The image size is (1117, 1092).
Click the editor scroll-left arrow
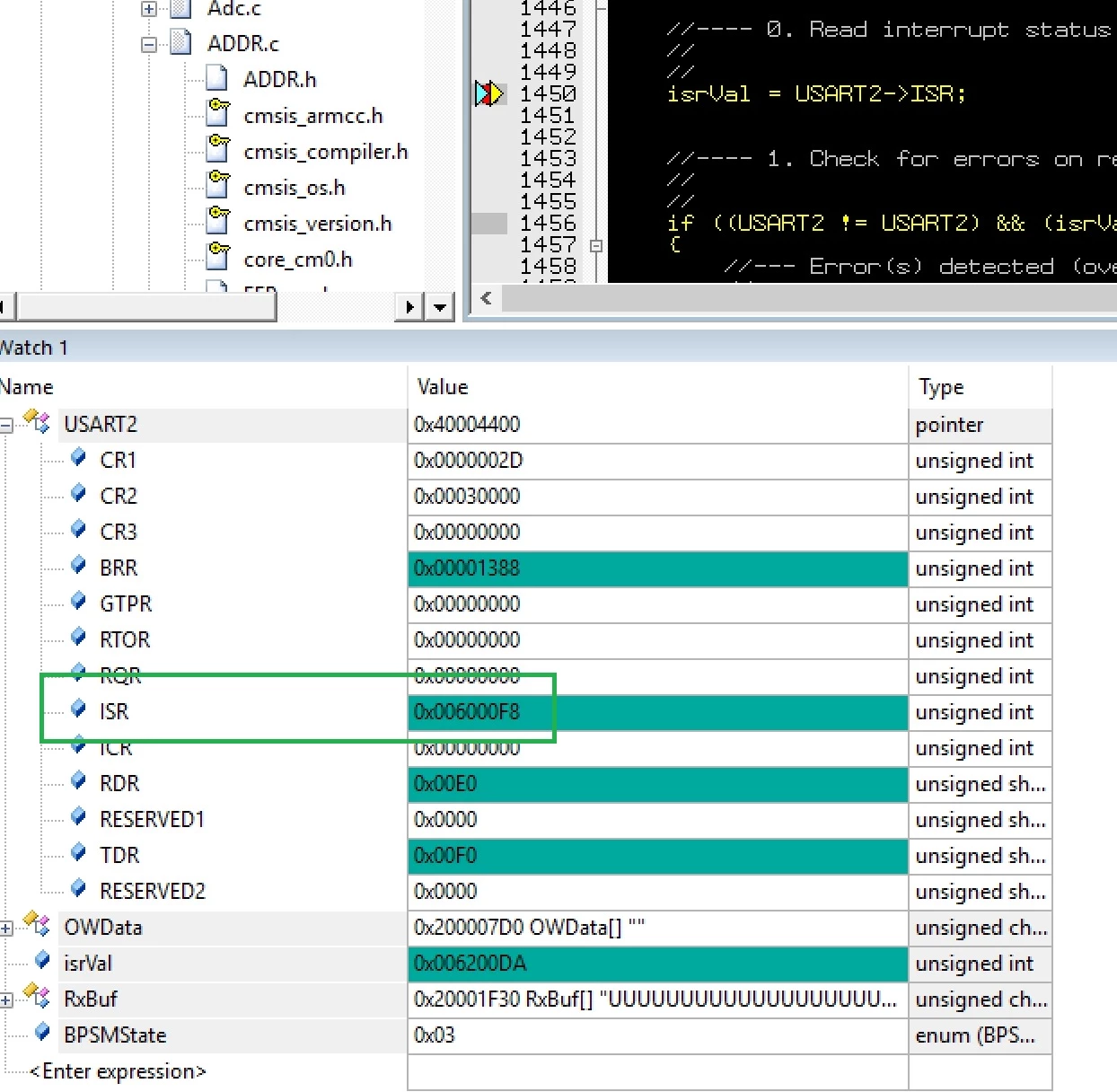coord(487,298)
